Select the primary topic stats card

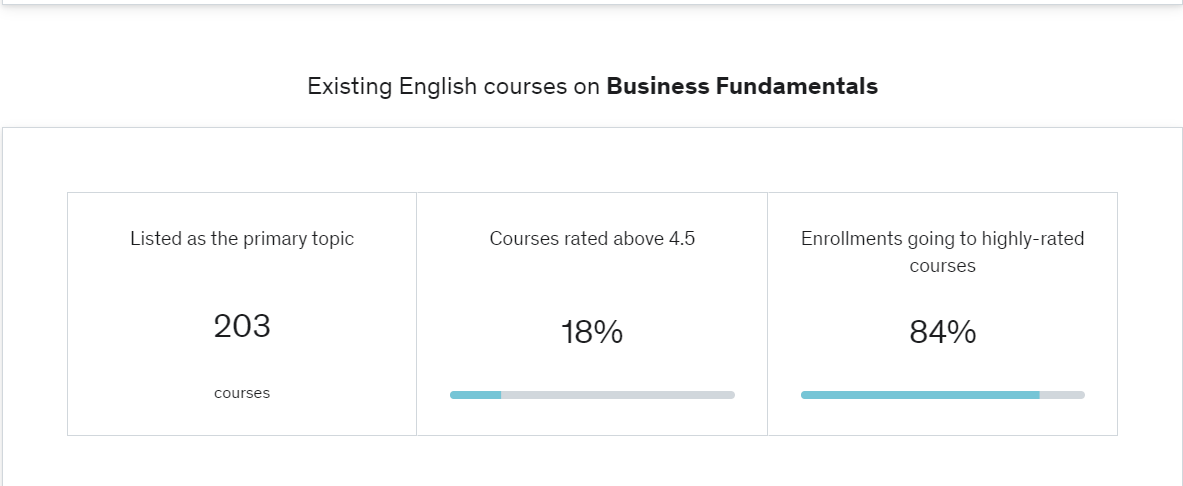click(242, 314)
